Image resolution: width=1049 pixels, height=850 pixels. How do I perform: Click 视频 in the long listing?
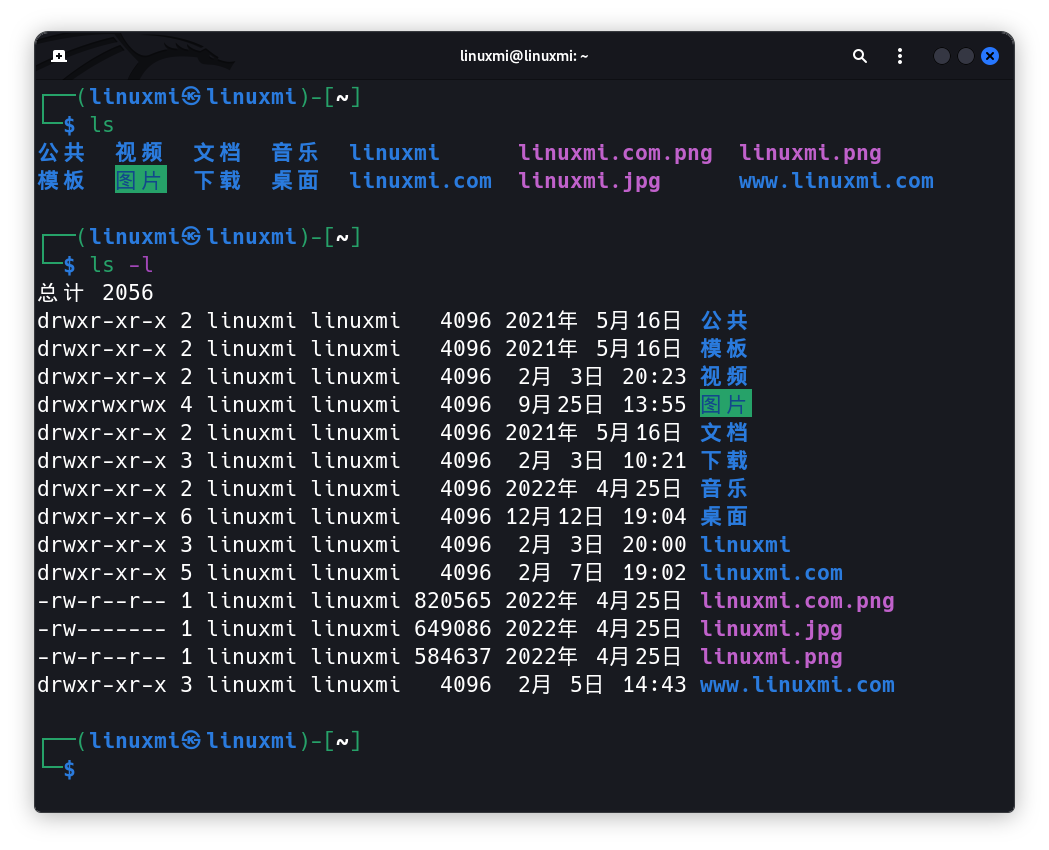click(725, 377)
